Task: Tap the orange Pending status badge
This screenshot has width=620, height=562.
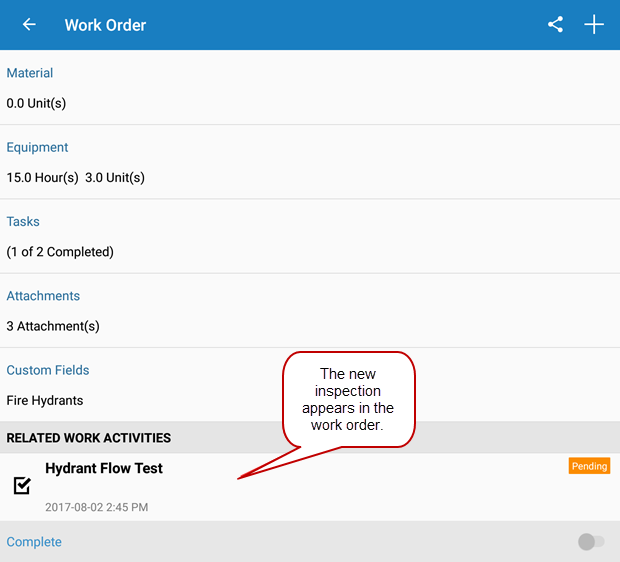Action: point(589,466)
